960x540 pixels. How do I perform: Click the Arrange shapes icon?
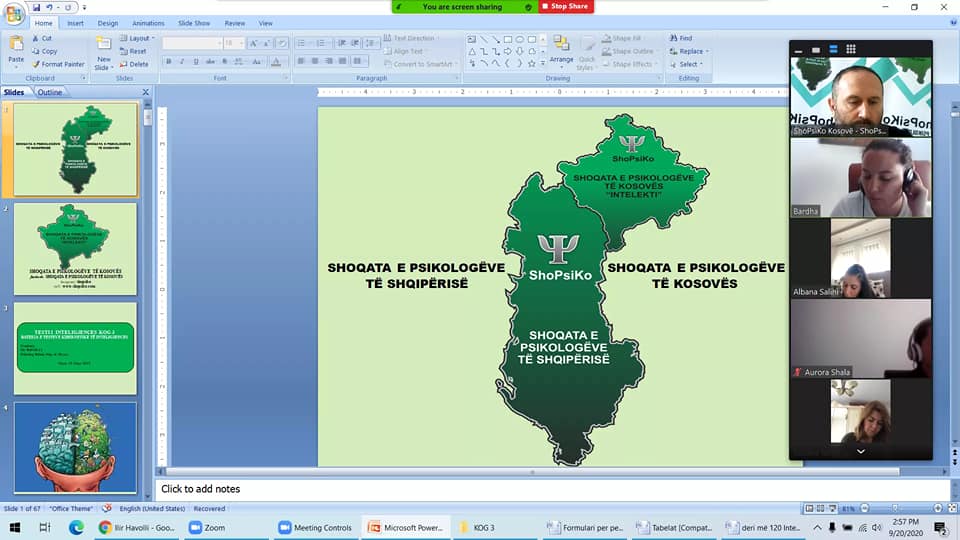pyautogui.click(x=561, y=43)
